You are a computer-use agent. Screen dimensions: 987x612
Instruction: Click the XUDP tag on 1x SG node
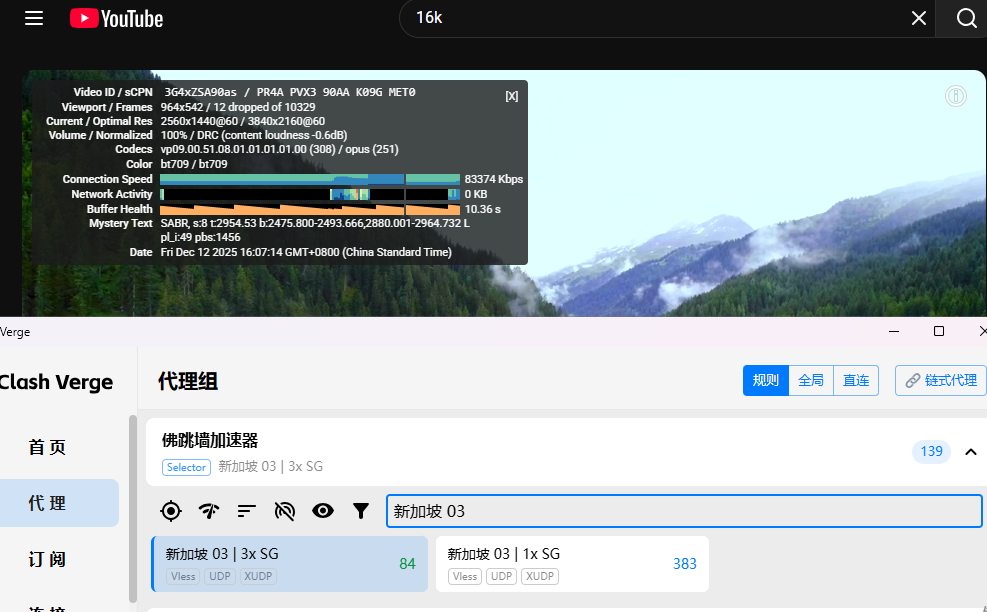[x=539, y=576]
